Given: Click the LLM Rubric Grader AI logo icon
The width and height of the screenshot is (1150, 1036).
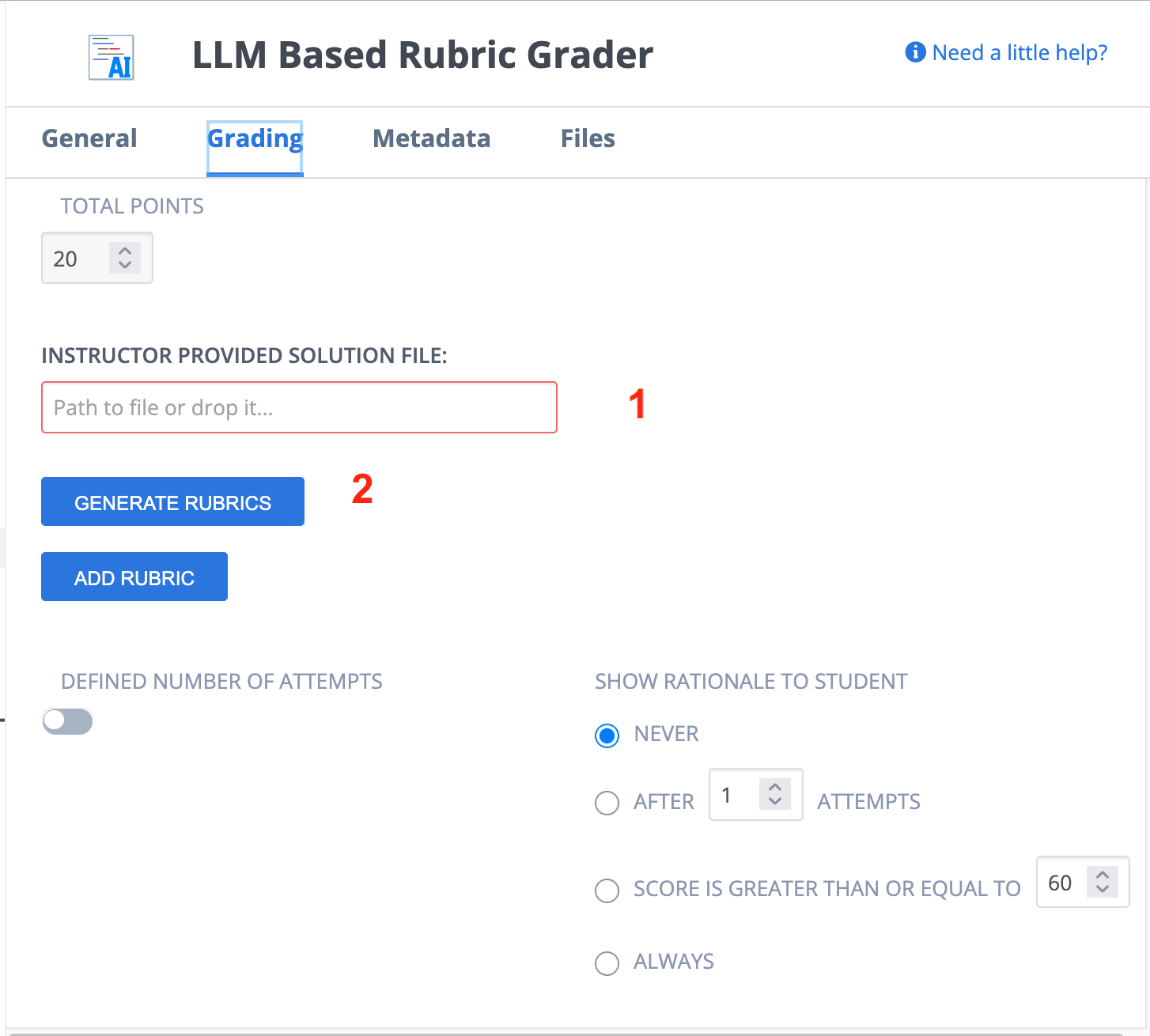Looking at the screenshot, I should pyautogui.click(x=111, y=58).
